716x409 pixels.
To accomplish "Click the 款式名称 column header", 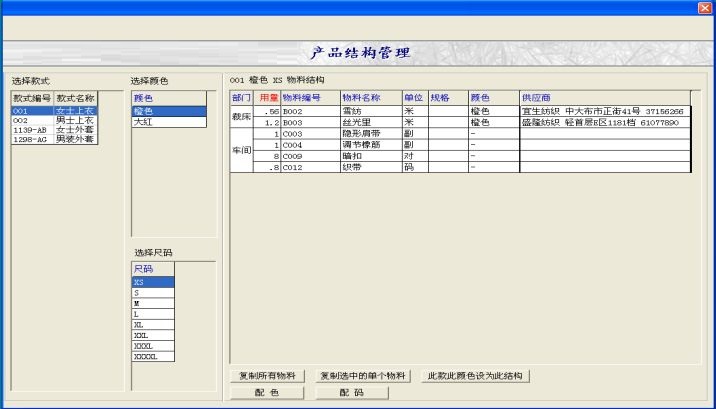I will [x=76, y=98].
